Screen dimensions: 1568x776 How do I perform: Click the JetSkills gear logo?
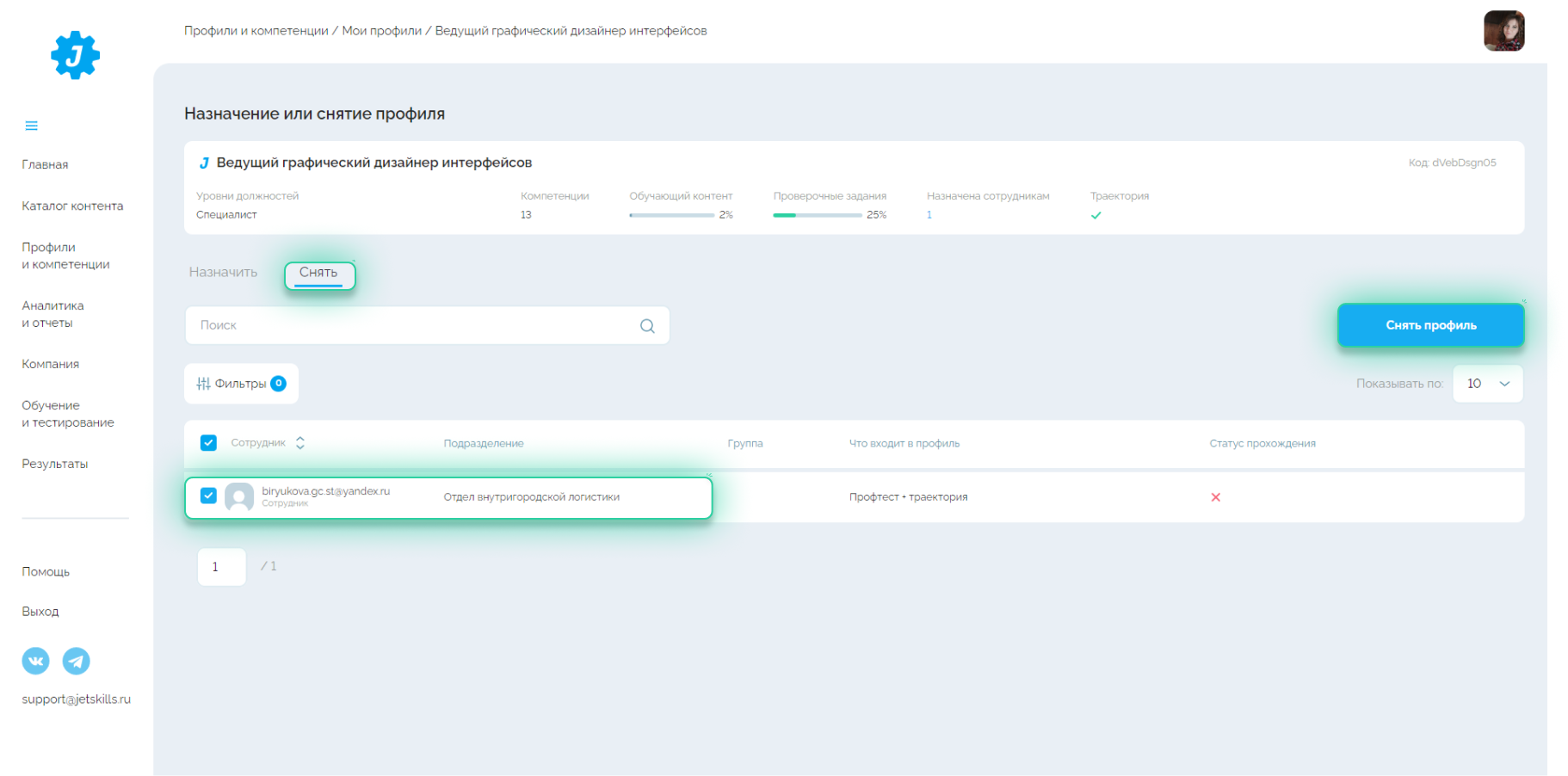75,56
